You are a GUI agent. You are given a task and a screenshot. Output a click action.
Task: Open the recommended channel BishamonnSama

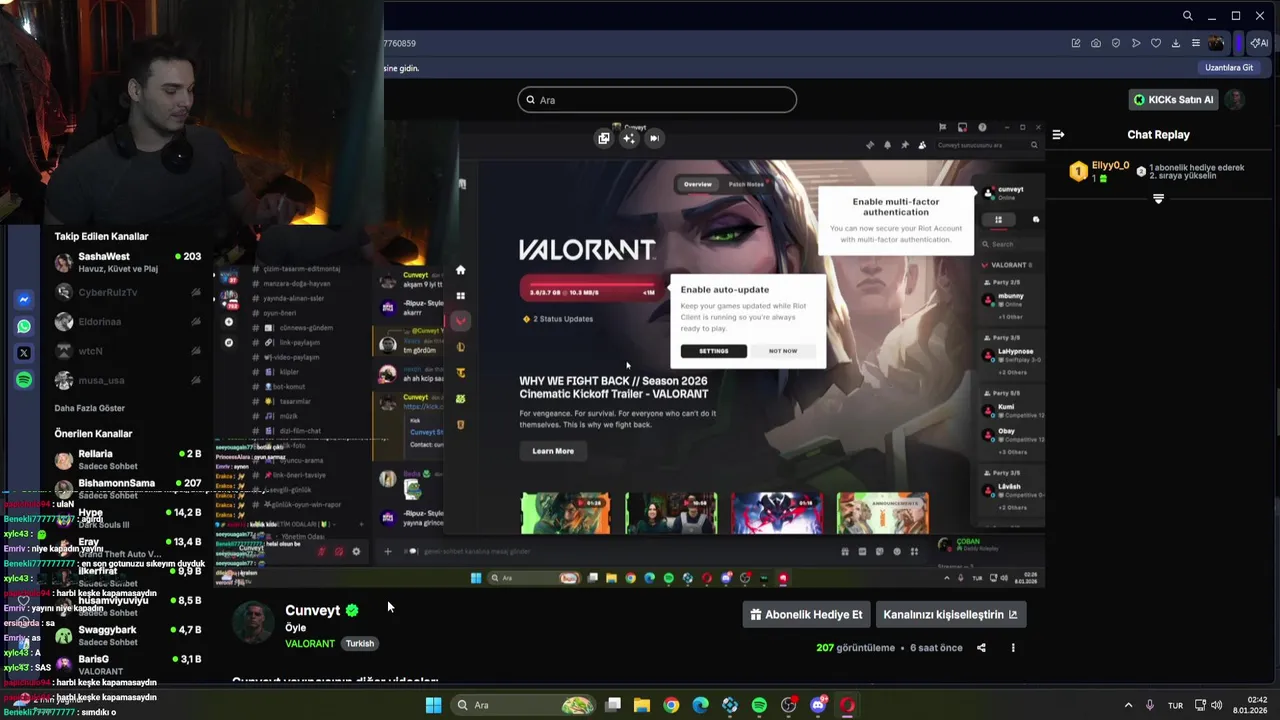128,488
